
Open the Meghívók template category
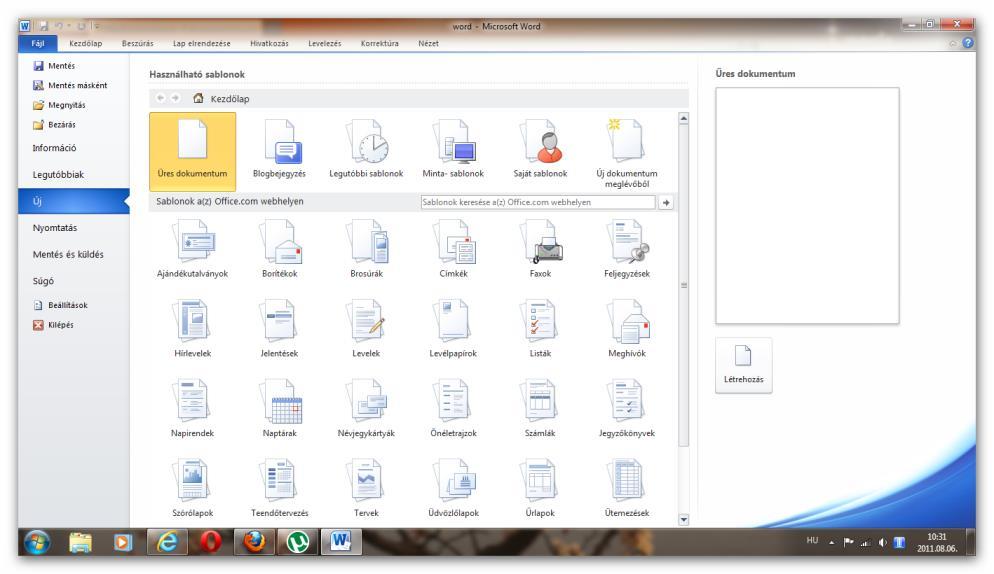(x=627, y=329)
